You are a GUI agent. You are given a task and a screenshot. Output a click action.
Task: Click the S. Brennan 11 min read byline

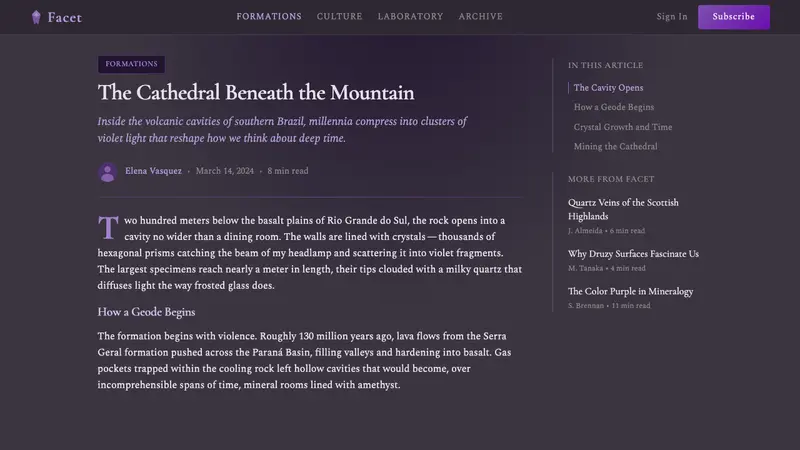609,306
